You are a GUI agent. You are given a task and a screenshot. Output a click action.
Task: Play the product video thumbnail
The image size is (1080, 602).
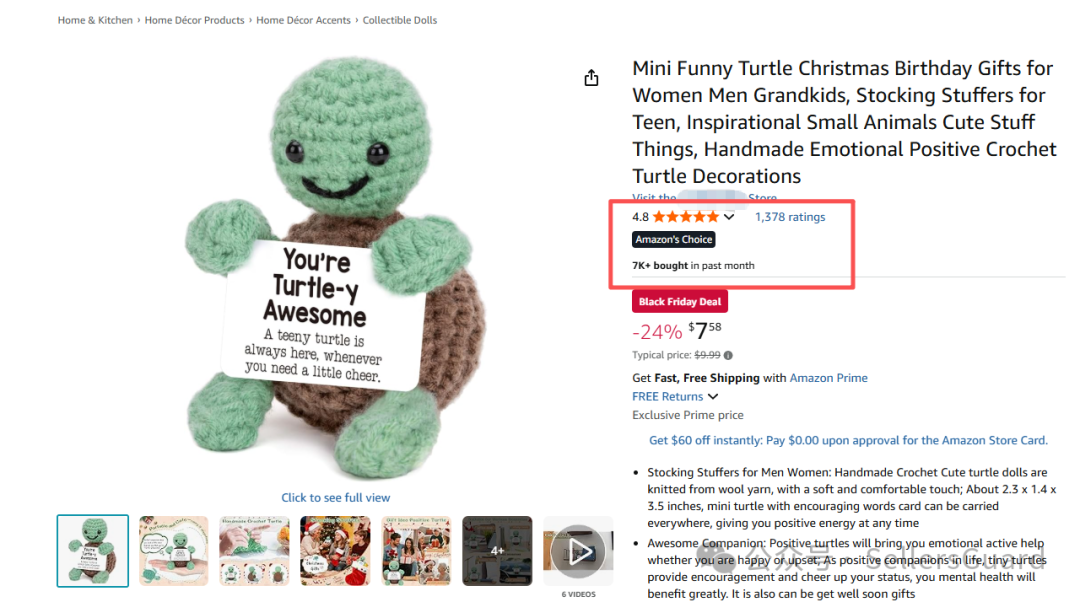click(578, 551)
